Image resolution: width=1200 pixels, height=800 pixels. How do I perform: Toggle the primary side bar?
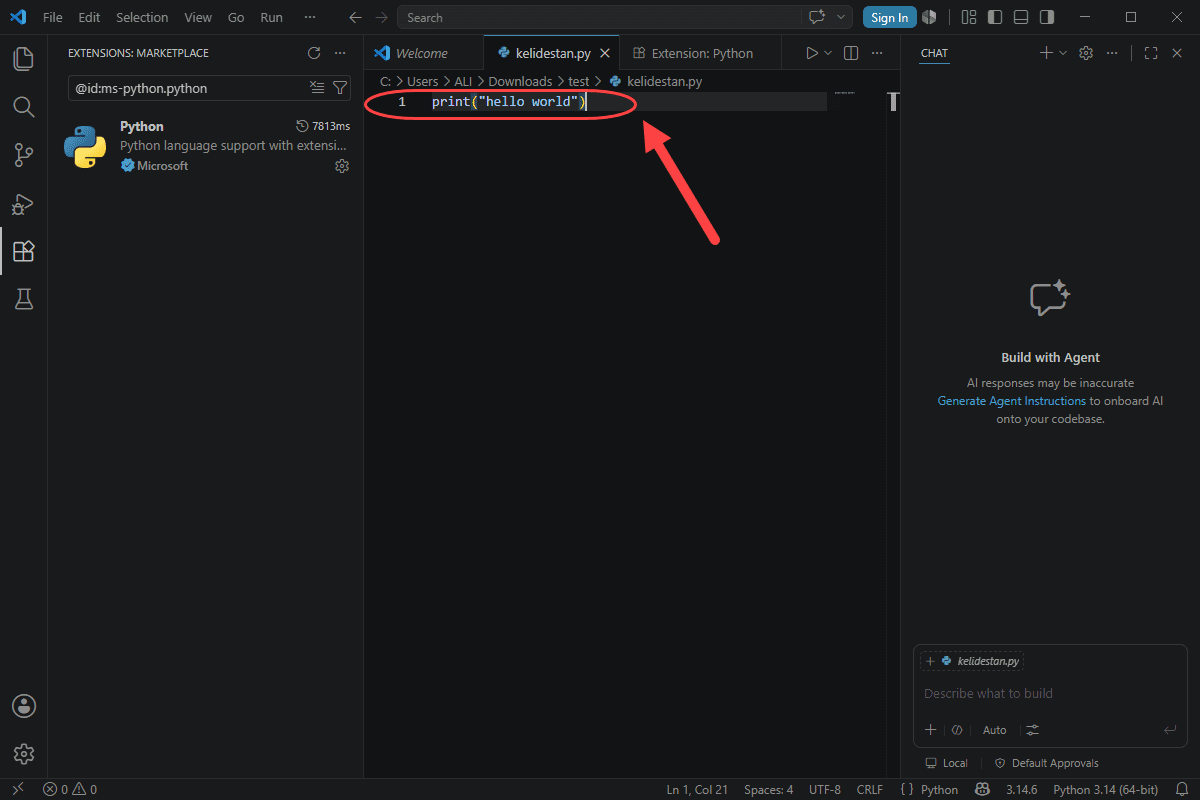click(994, 17)
